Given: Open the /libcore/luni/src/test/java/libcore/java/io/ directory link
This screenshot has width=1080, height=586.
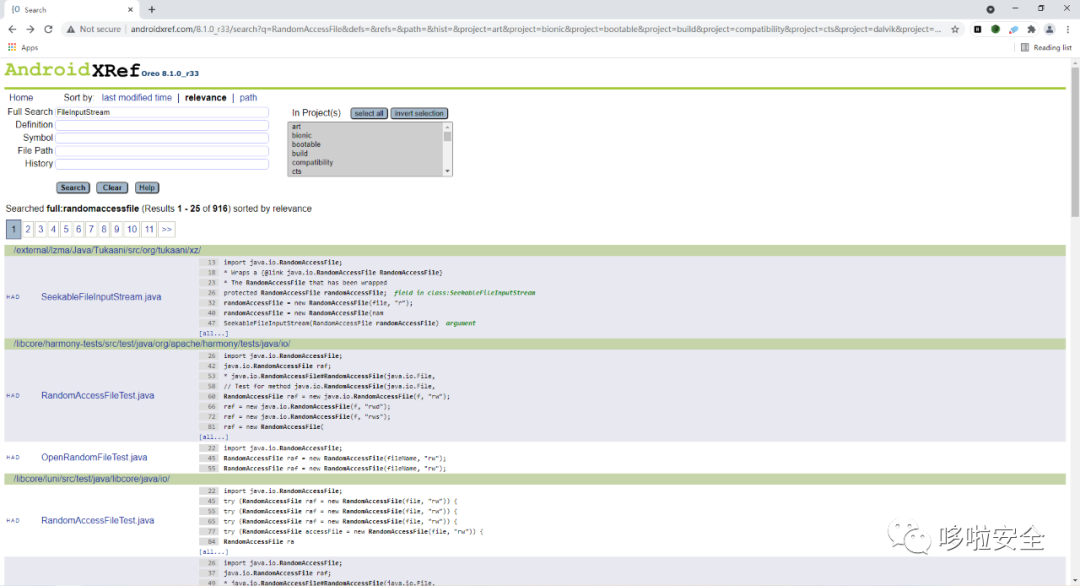Looking at the screenshot, I should click(x=92, y=479).
